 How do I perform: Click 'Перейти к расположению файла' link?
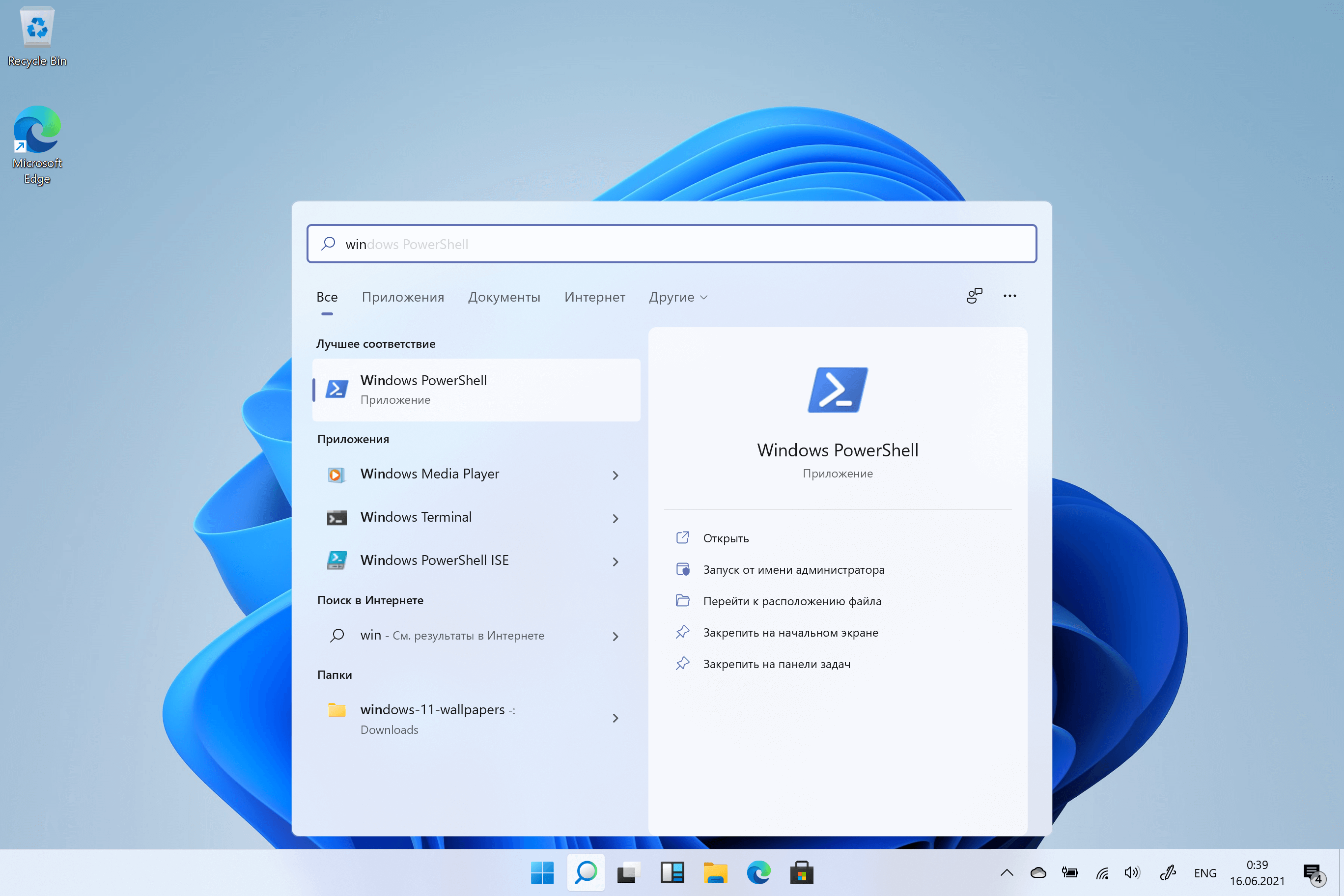point(791,601)
